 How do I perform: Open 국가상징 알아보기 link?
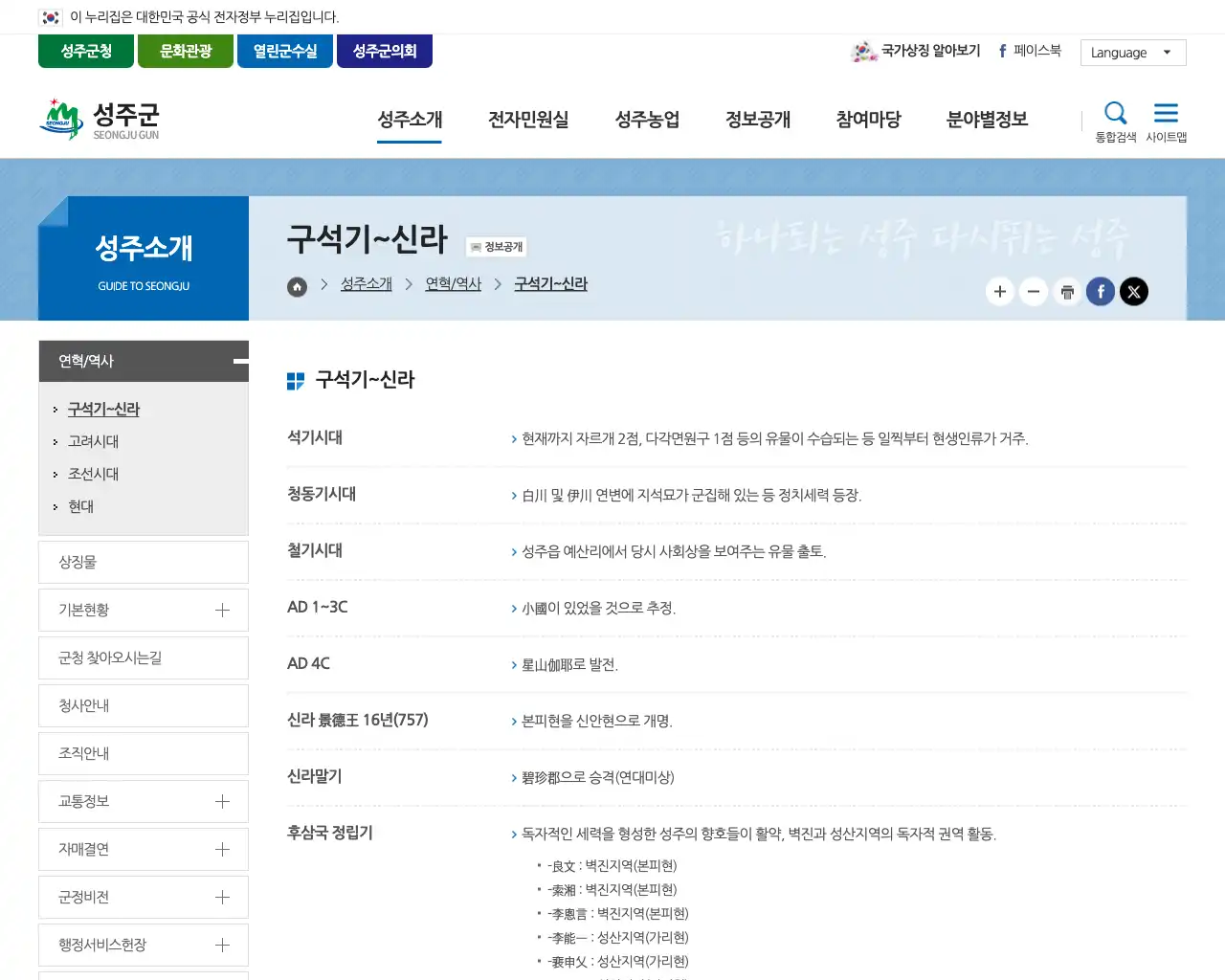point(916,51)
